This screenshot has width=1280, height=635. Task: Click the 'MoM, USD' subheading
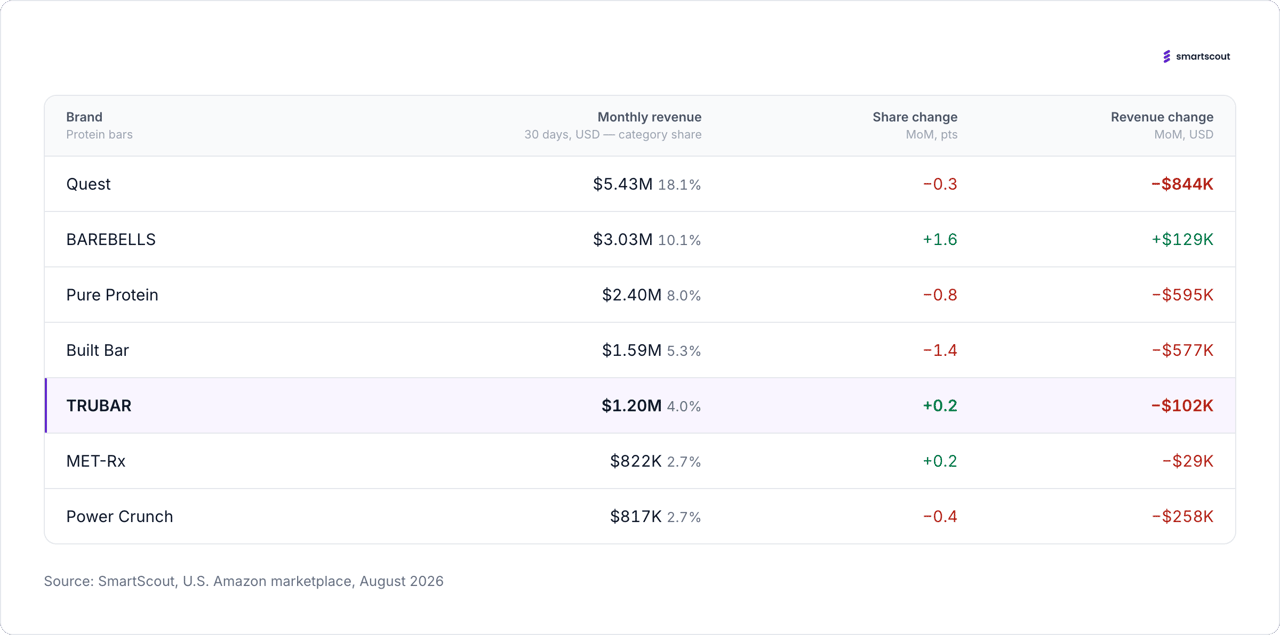coord(1184,135)
